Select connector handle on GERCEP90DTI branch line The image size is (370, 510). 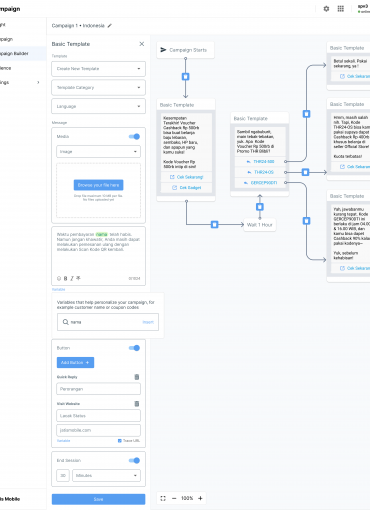[306, 221]
